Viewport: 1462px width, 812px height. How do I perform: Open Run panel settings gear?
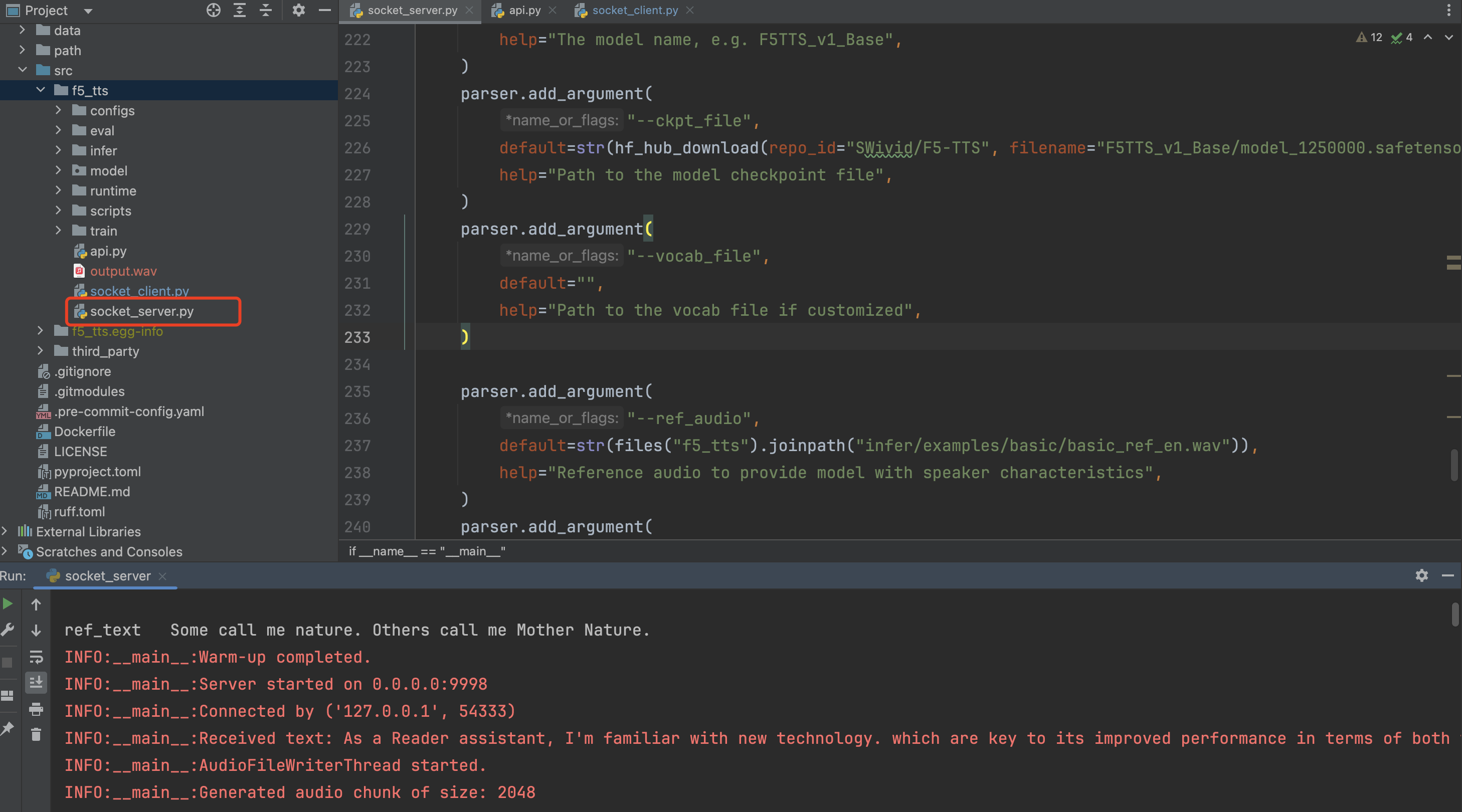(x=1421, y=575)
